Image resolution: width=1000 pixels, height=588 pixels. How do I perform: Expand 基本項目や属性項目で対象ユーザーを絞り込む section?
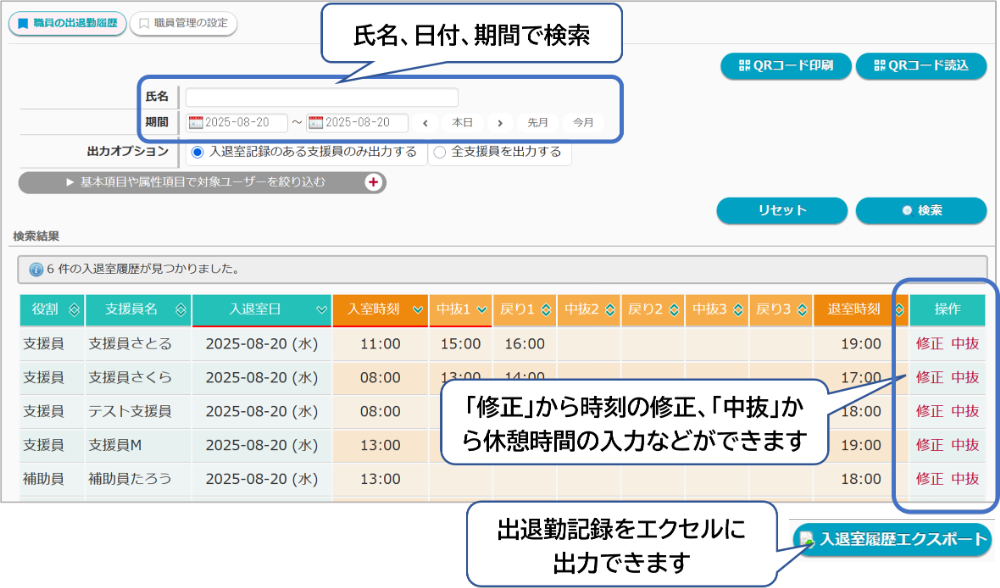(x=202, y=182)
